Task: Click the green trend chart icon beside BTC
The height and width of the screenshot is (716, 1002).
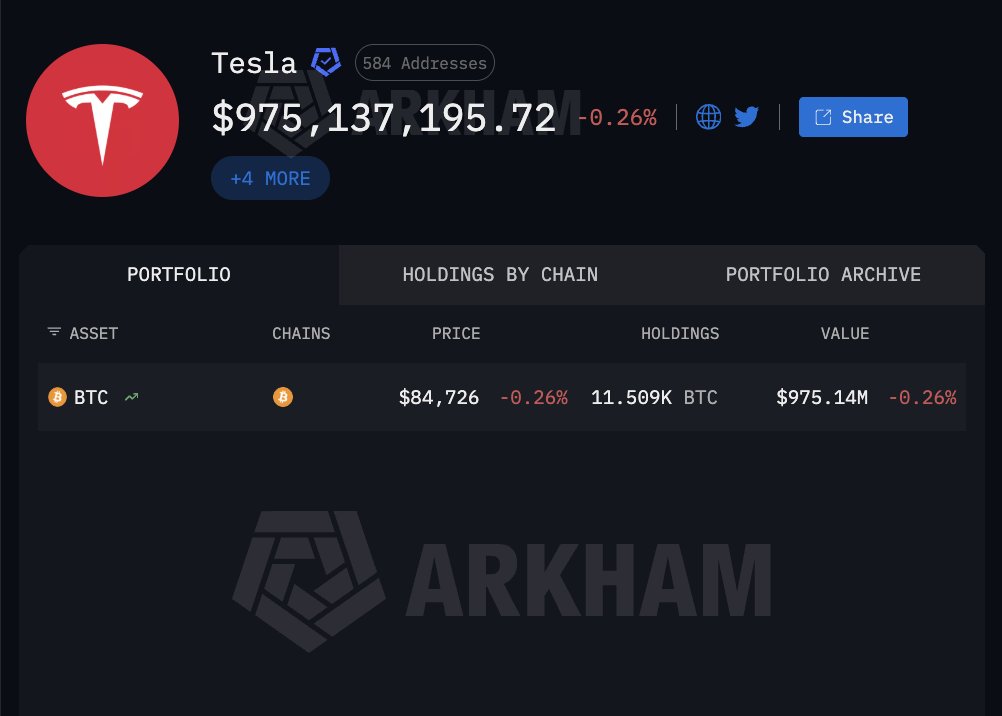Action: coord(132,397)
